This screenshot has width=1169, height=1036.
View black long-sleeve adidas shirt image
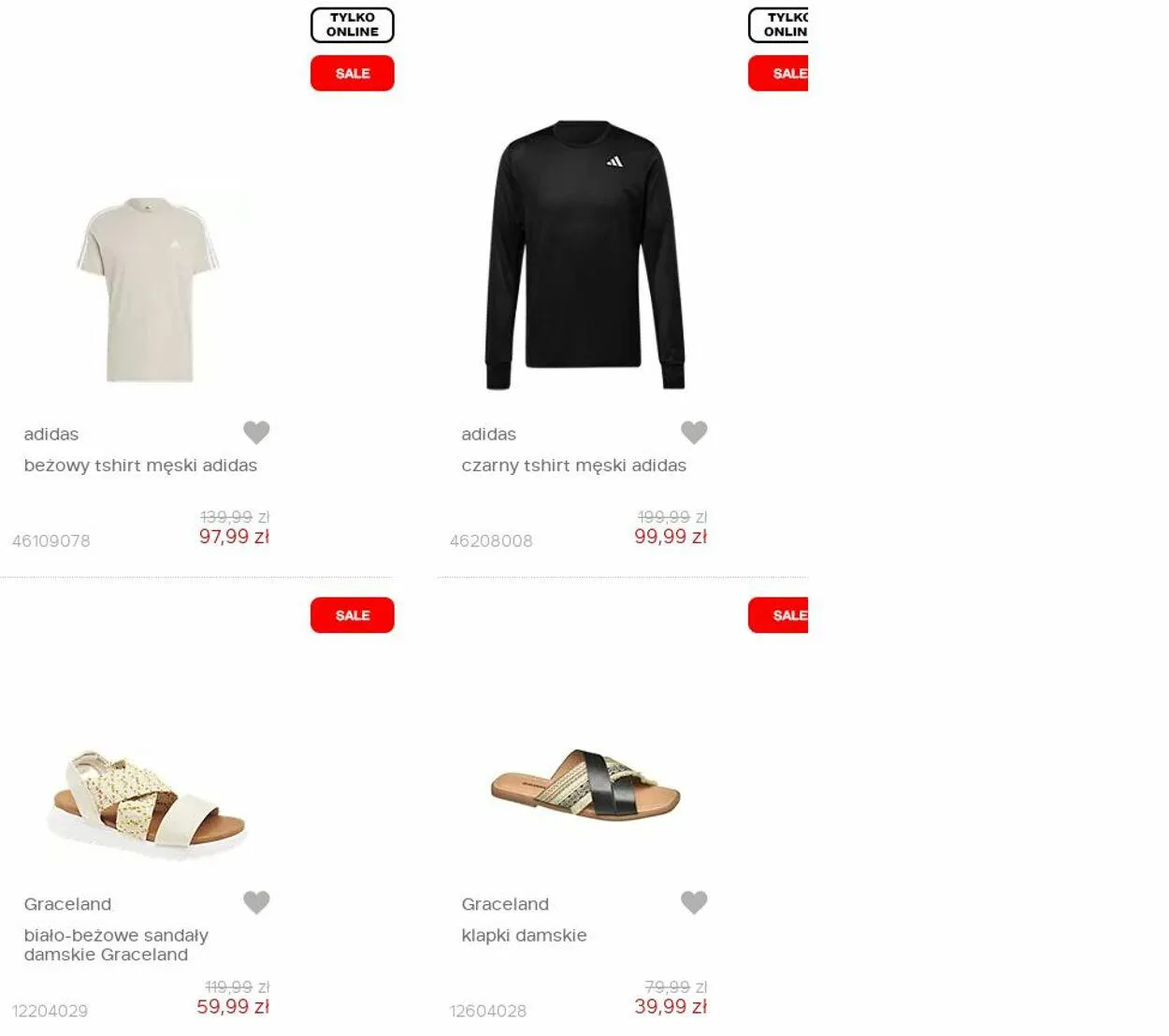(x=585, y=254)
